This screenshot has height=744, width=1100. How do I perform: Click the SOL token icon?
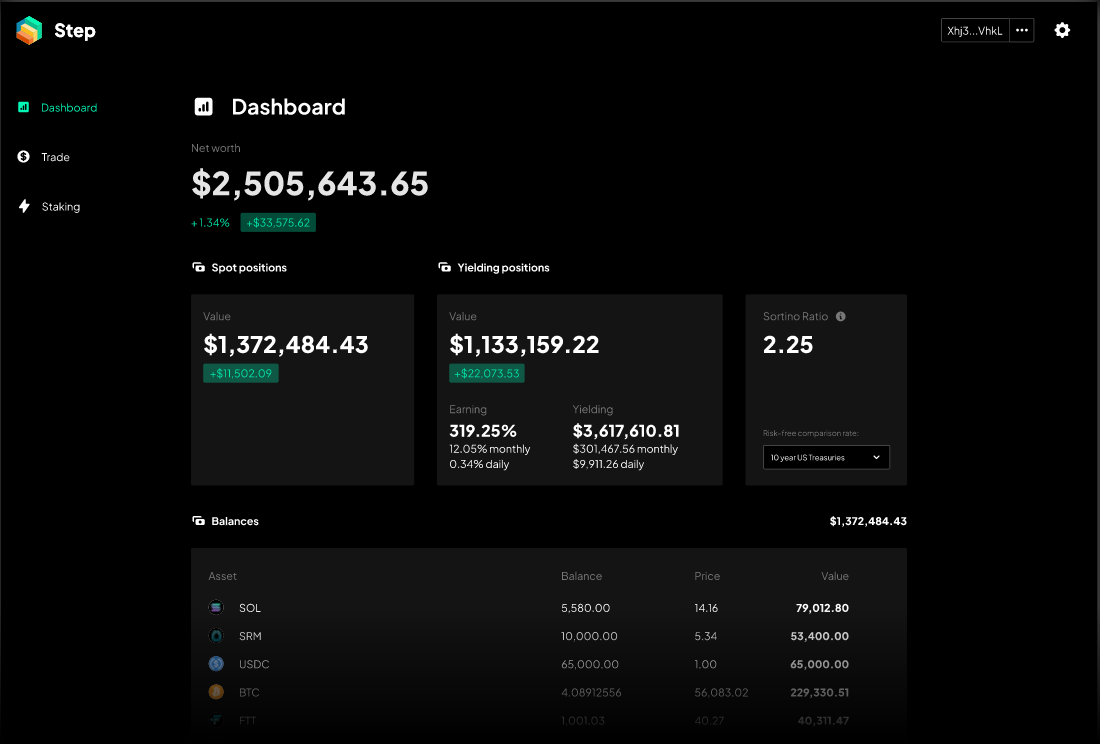(215, 607)
